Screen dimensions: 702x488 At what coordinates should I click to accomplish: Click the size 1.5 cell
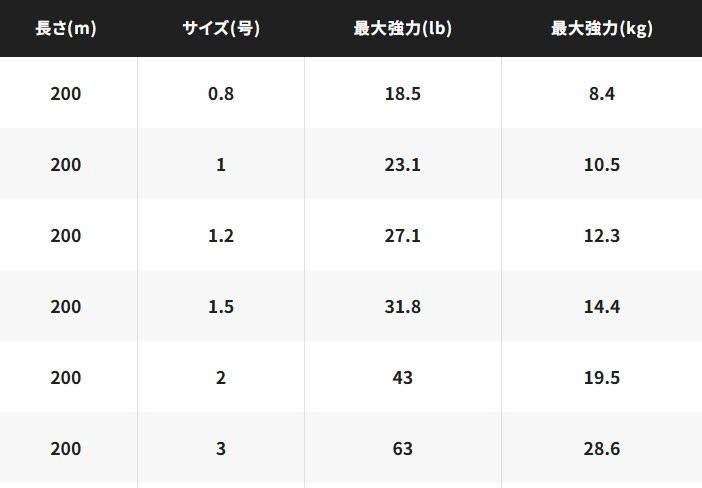point(221,307)
